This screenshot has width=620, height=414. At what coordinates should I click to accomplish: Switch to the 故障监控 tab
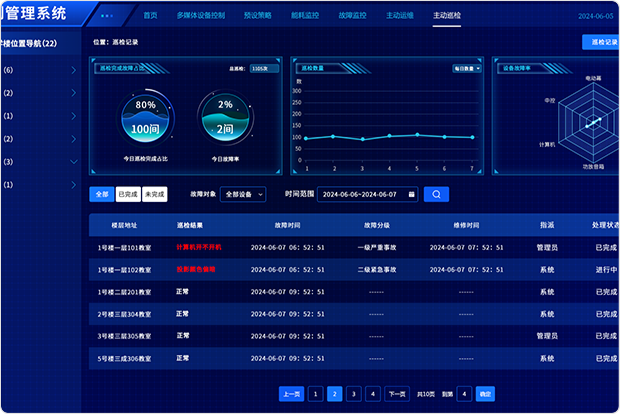[x=353, y=16]
